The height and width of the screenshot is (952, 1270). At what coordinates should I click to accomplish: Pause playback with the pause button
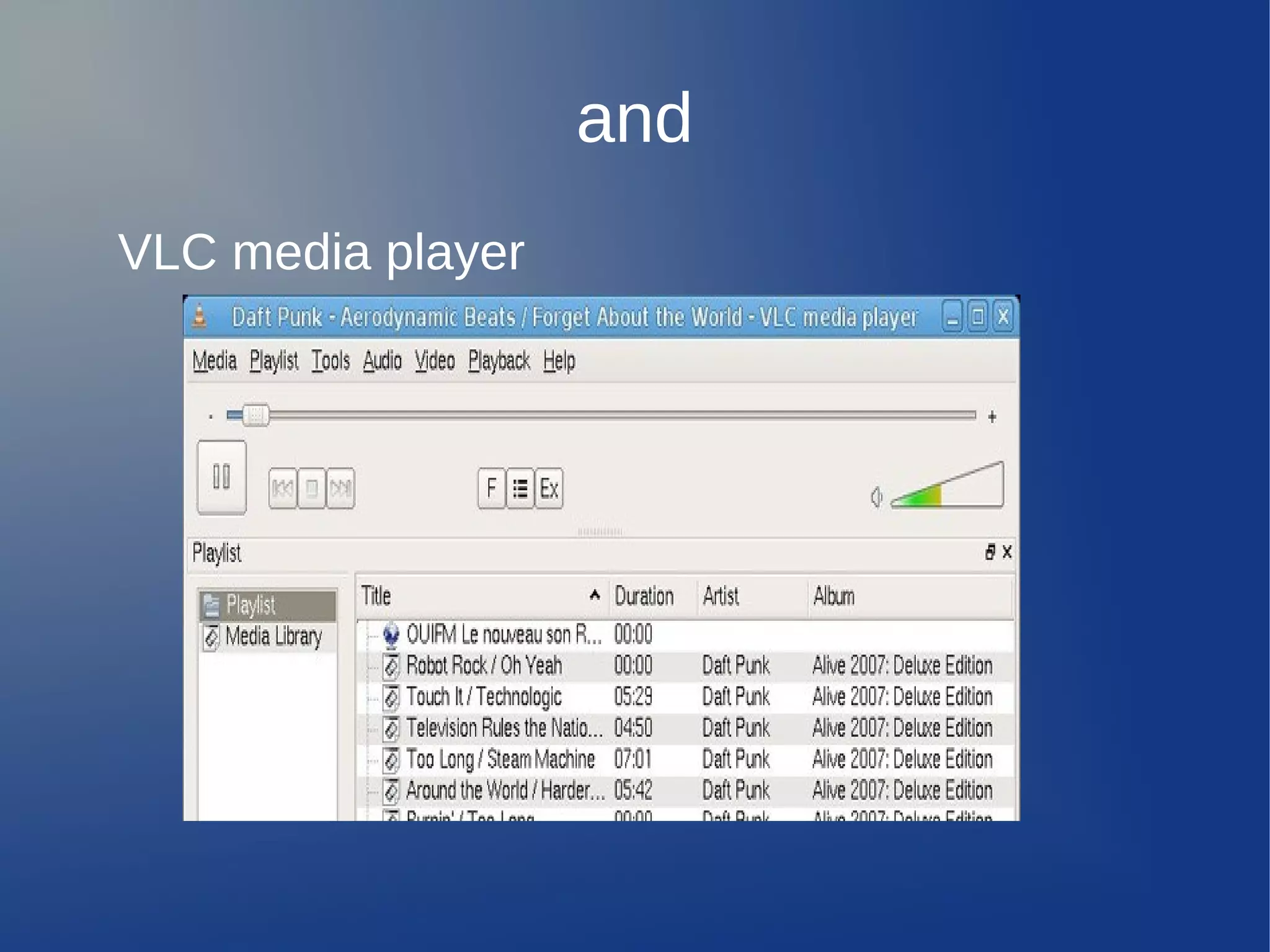point(221,477)
